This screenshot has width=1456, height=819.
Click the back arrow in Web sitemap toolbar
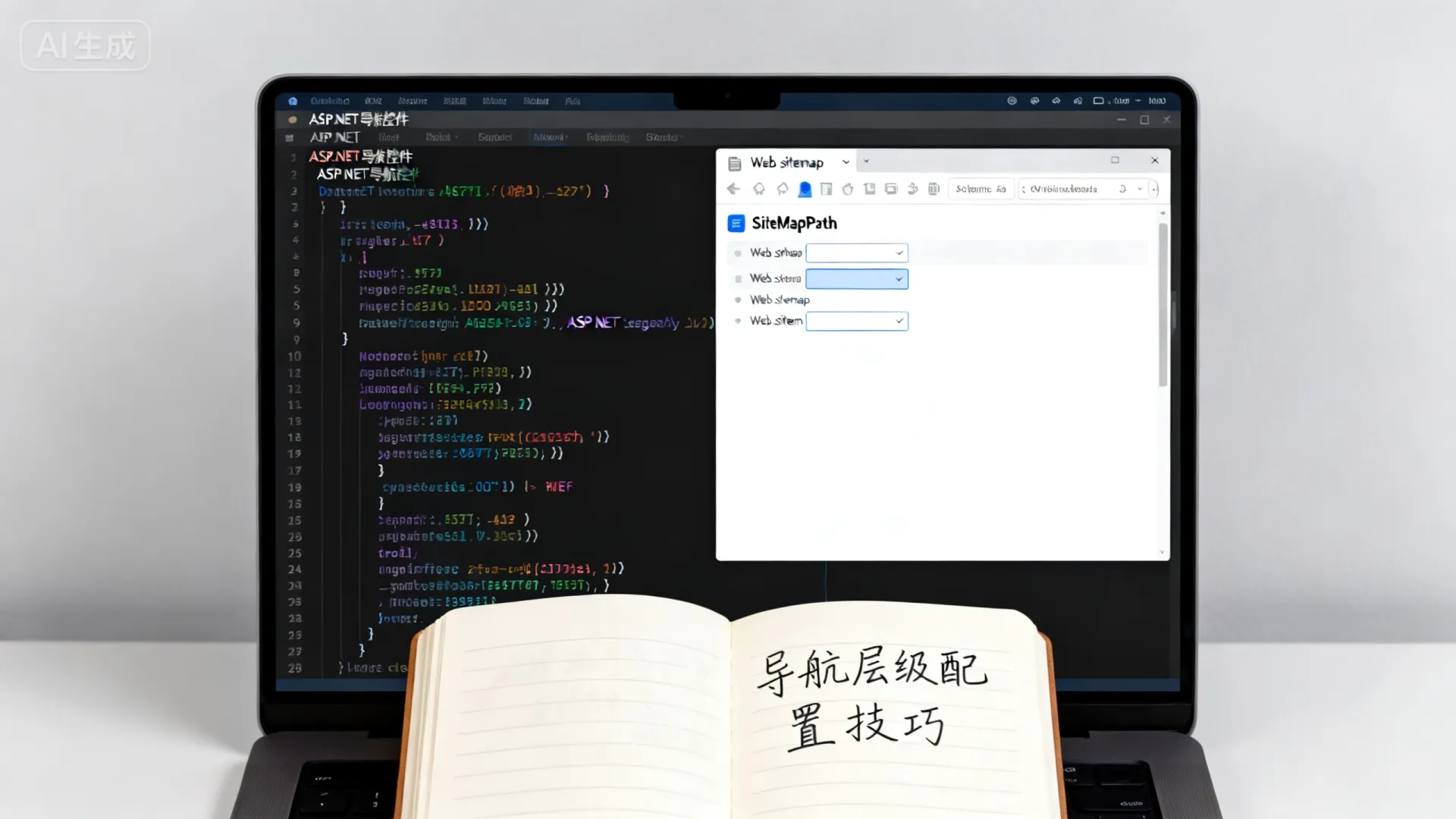click(x=733, y=189)
